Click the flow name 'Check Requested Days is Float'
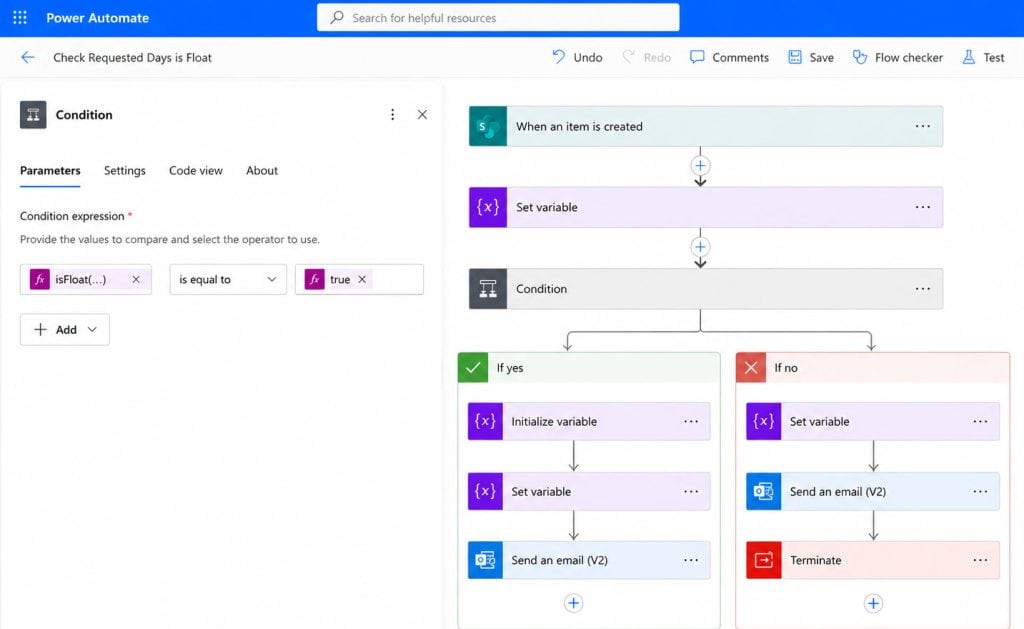1024x629 pixels. [133, 57]
